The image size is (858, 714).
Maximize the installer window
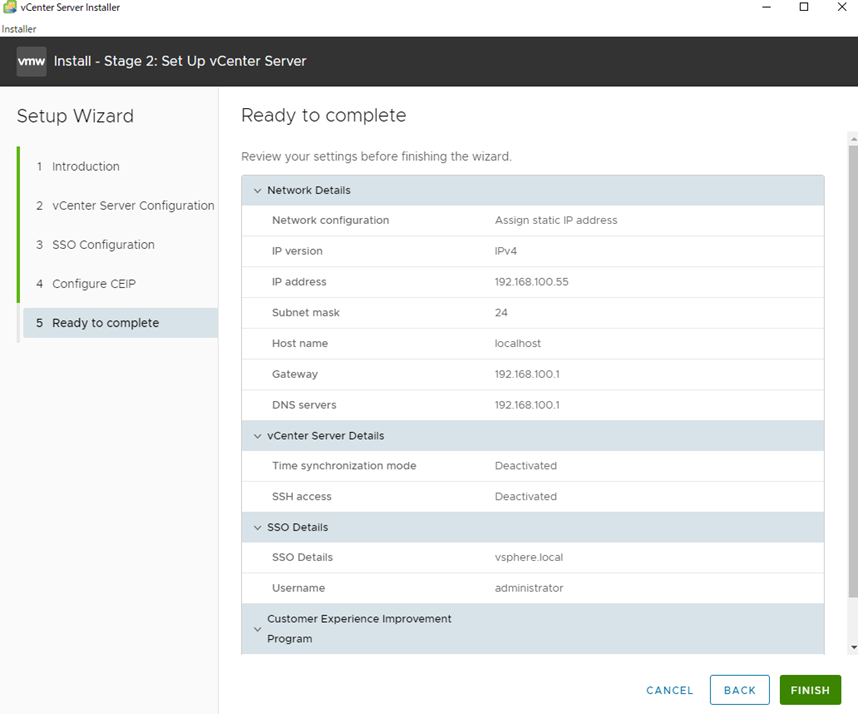tap(804, 7)
